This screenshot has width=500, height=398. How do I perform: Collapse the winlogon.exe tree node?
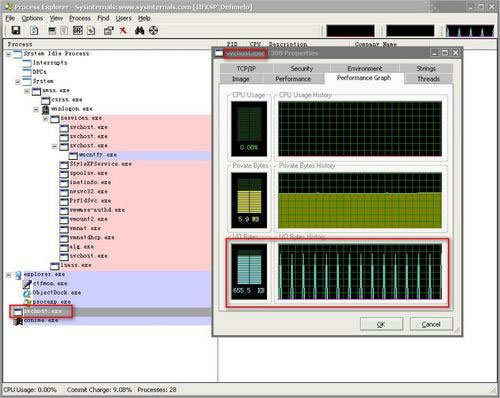coord(36,109)
